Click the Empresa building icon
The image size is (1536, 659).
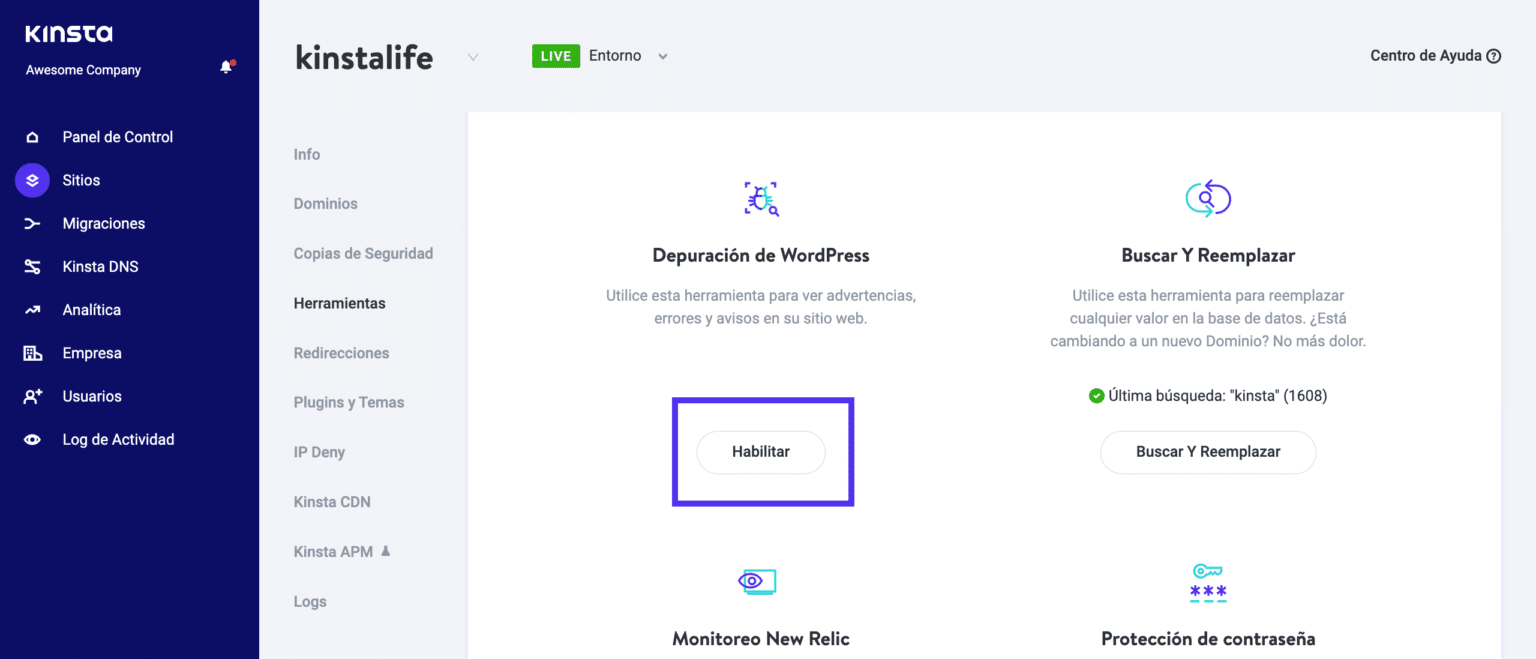(31, 352)
